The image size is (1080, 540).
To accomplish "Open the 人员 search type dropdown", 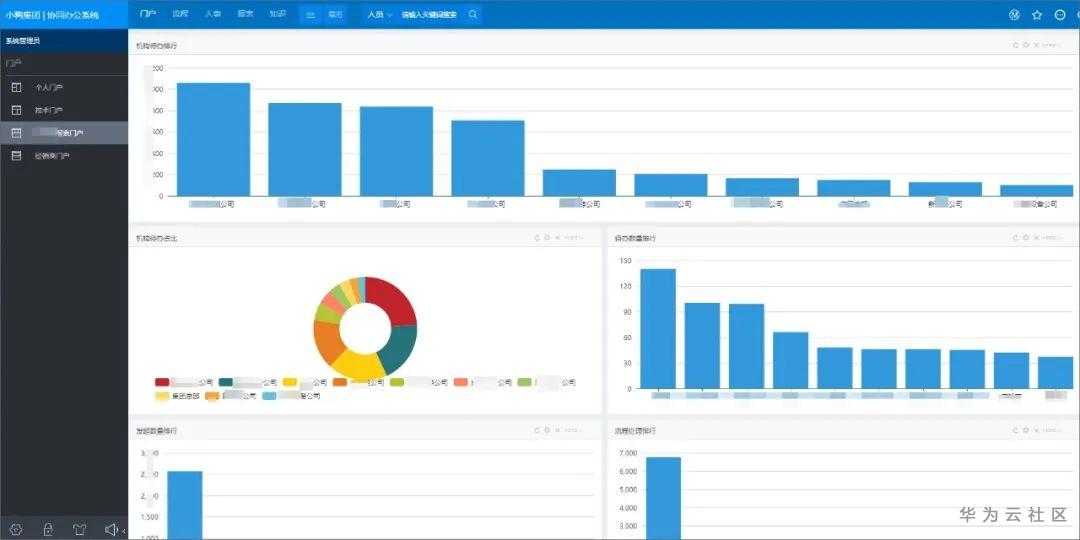I will (379, 14).
